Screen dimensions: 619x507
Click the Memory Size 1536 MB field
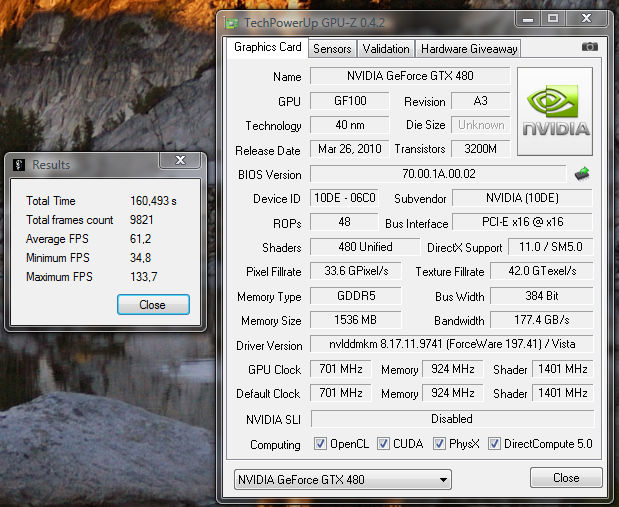point(356,320)
